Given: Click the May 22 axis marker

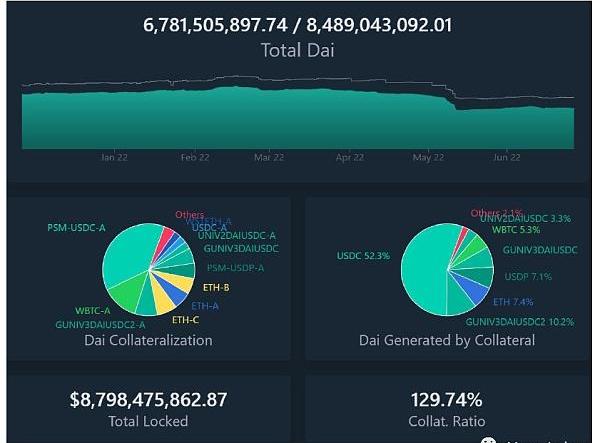Looking at the screenshot, I should tap(428, 157).
